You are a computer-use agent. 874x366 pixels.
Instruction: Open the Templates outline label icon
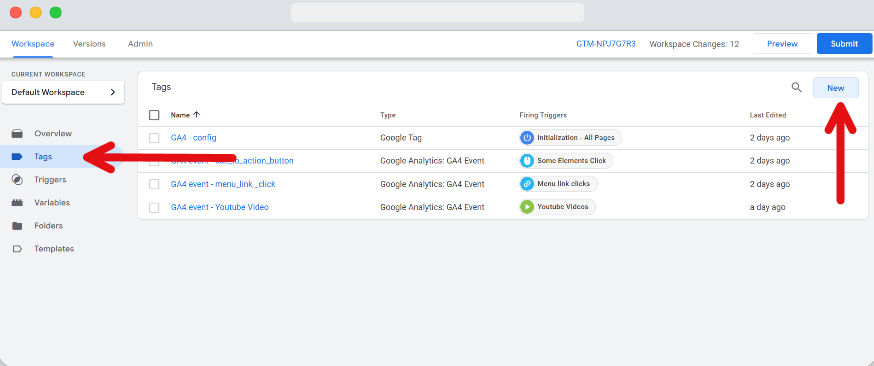point(17,249)
